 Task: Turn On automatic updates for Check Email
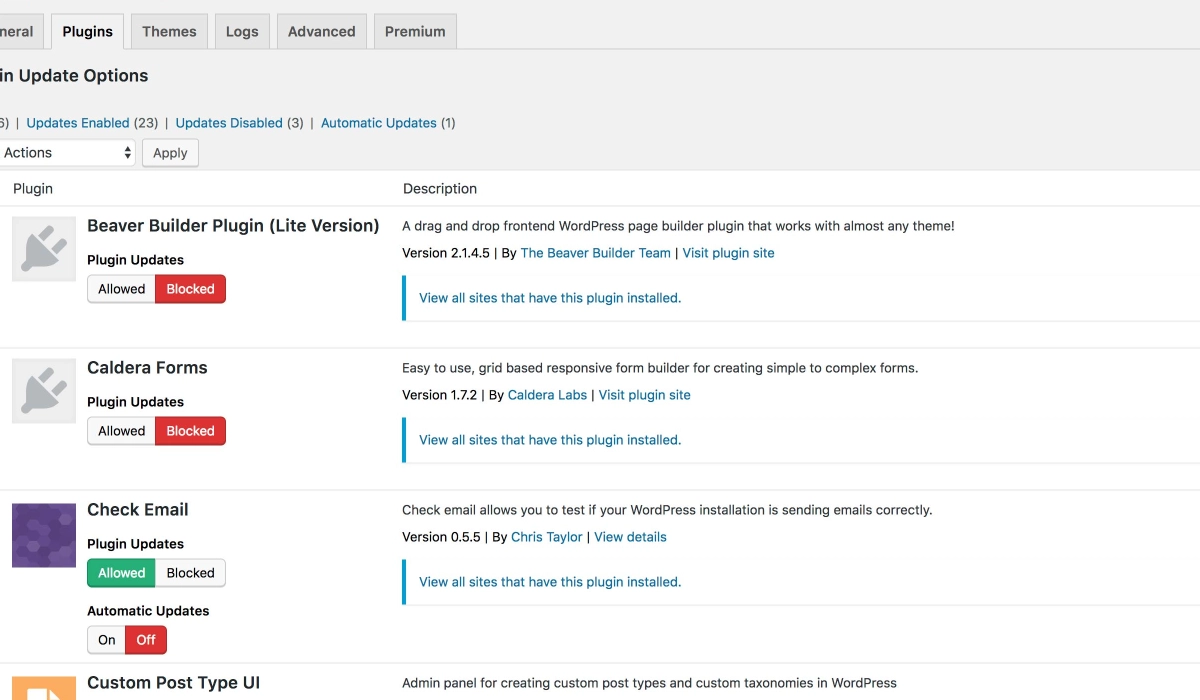(x=107, y=640)
